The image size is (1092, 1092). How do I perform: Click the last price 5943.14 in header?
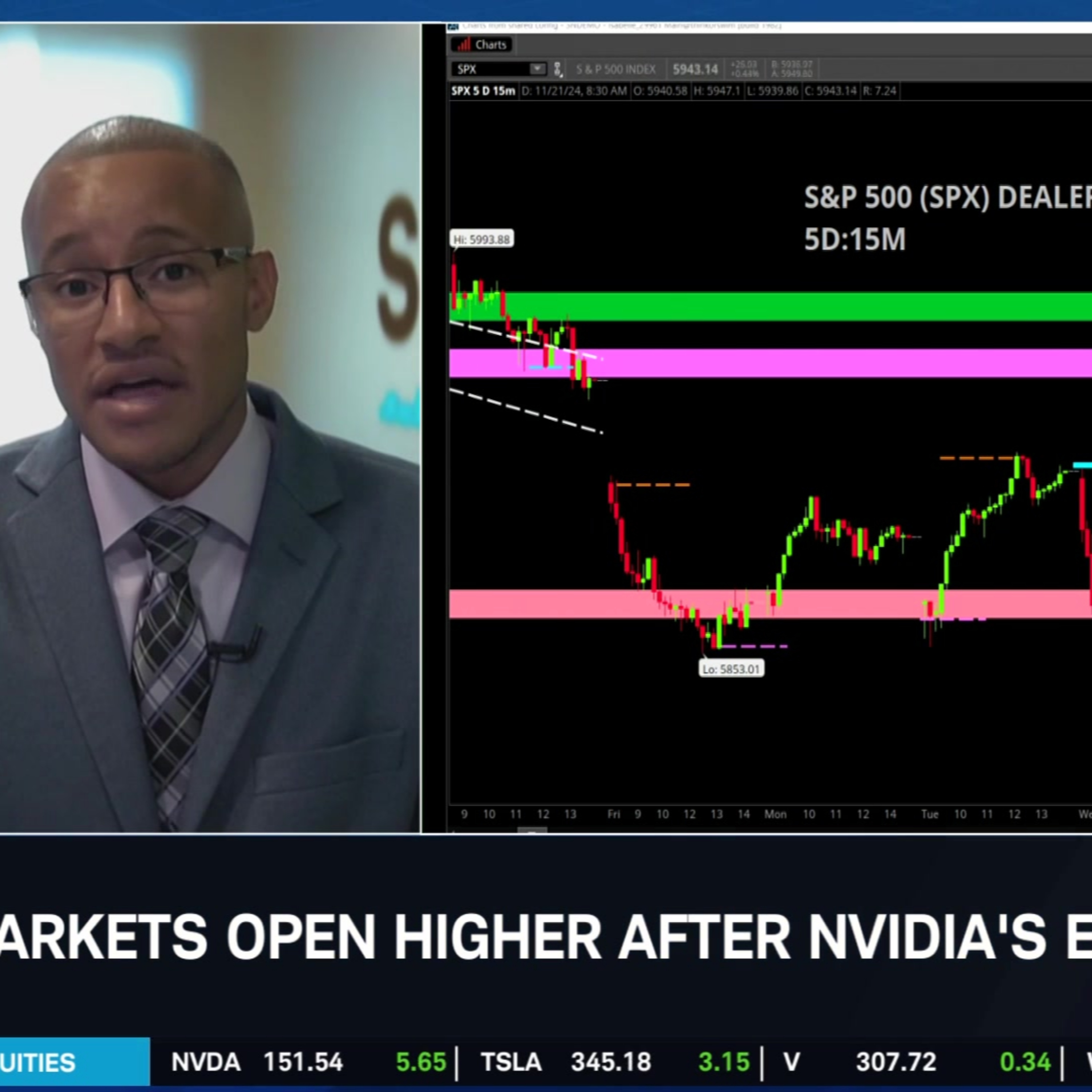tap(695, 70)
